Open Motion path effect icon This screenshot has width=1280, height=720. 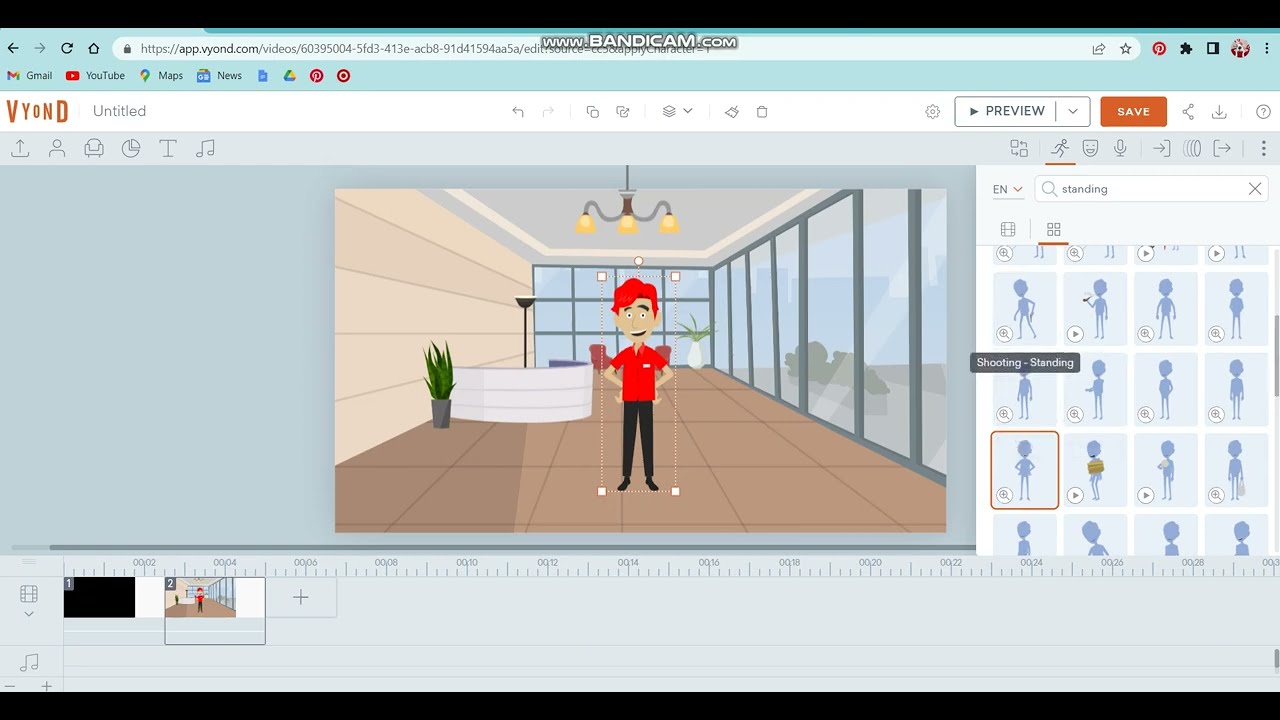point(1192,149)
